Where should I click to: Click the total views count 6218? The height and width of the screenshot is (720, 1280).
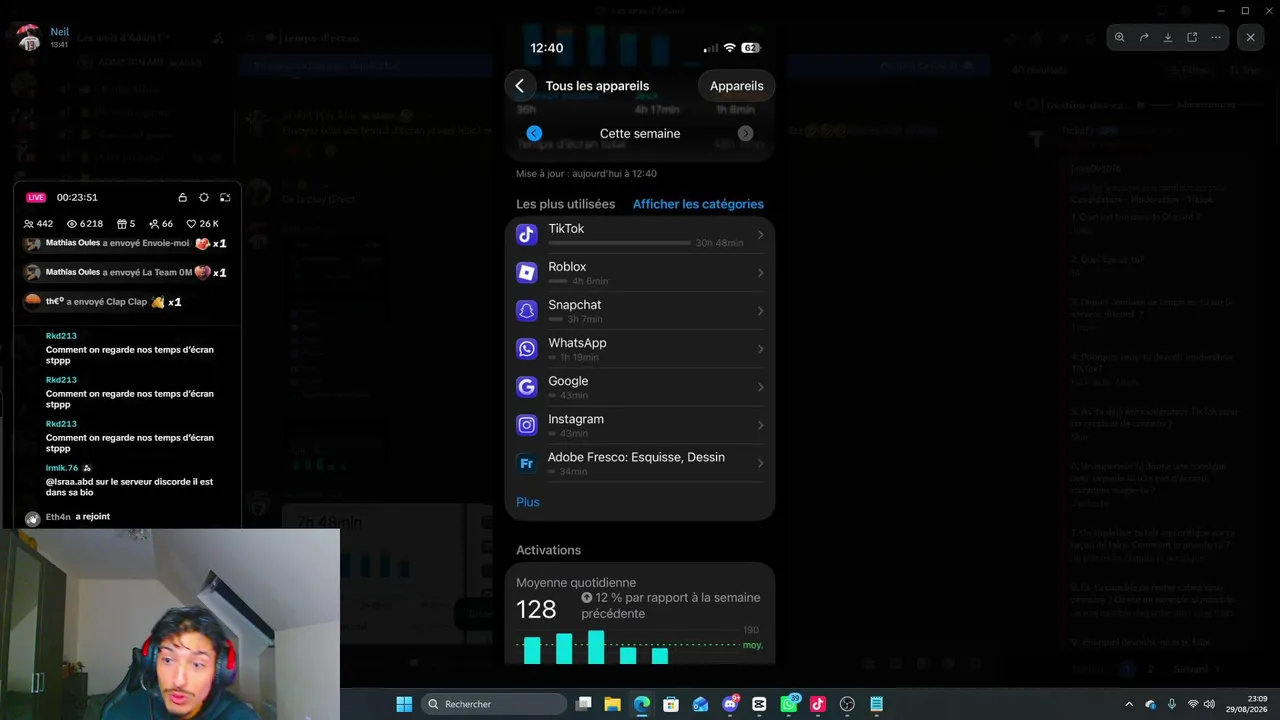pos(85,224)
